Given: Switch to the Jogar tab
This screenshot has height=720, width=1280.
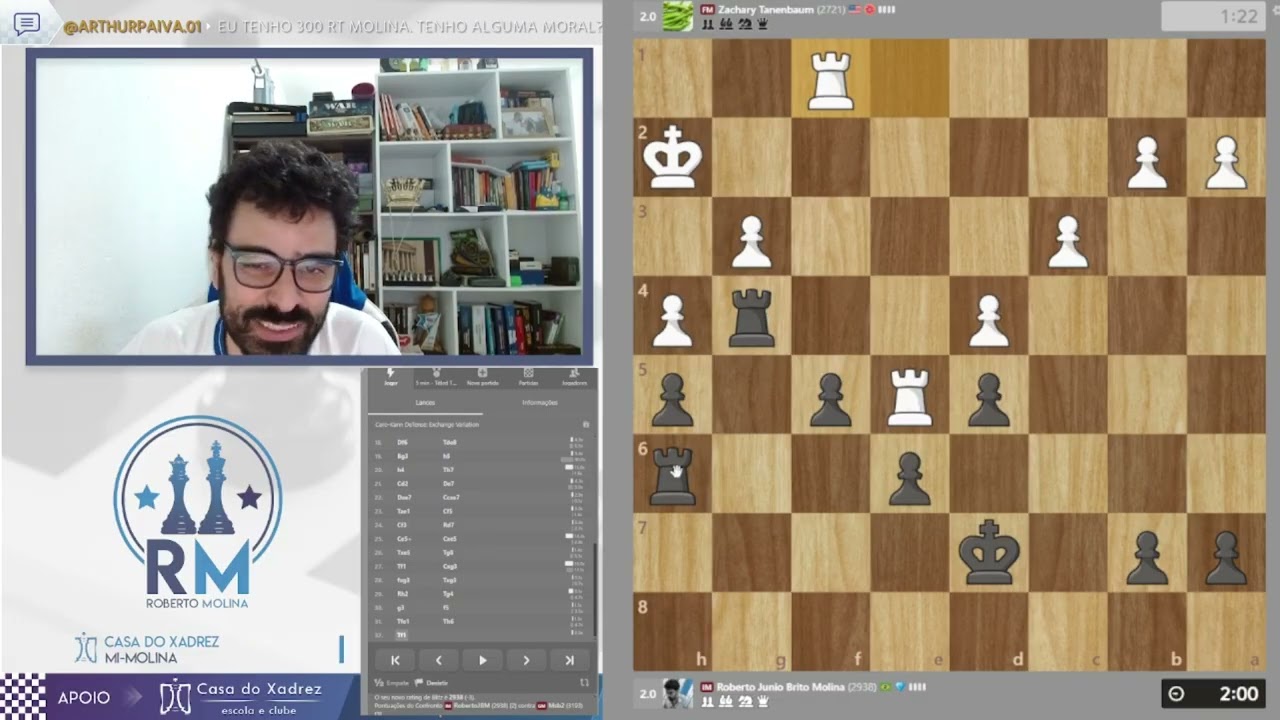Looking at the screenshot, I should coord(391,377).
